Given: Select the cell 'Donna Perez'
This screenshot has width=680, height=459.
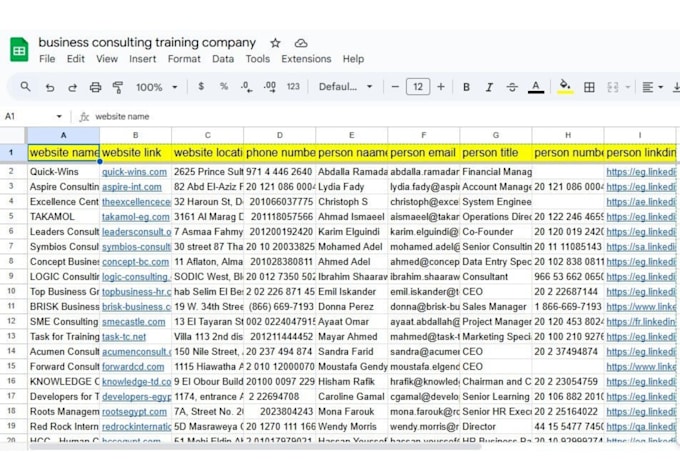Looking at the screenshot, I should pyautogui.click(x=352, y=307).
